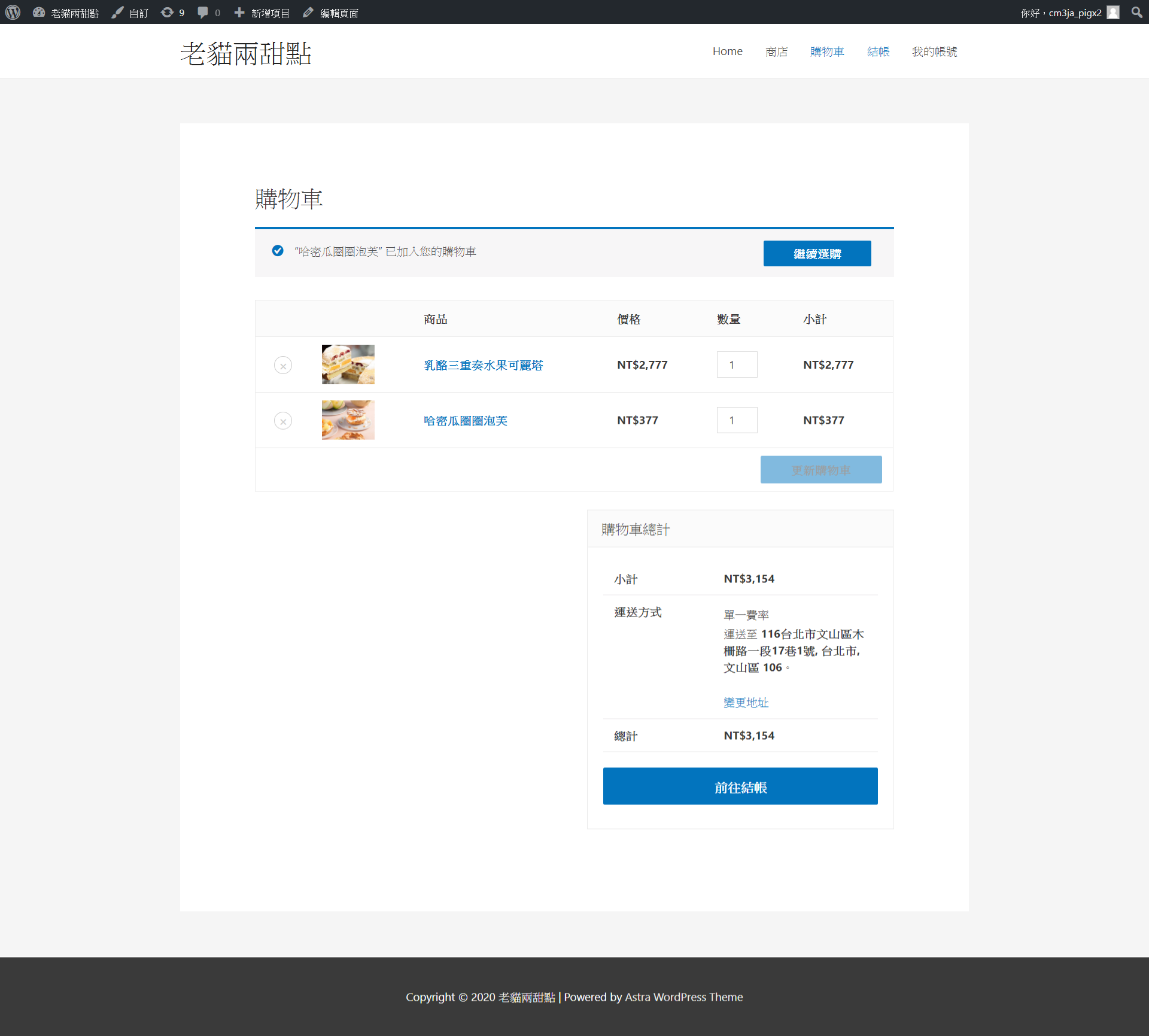Open the site dashboard icon in admin bar
This screenshot has width=1149, height=1036.
[39, 12]
